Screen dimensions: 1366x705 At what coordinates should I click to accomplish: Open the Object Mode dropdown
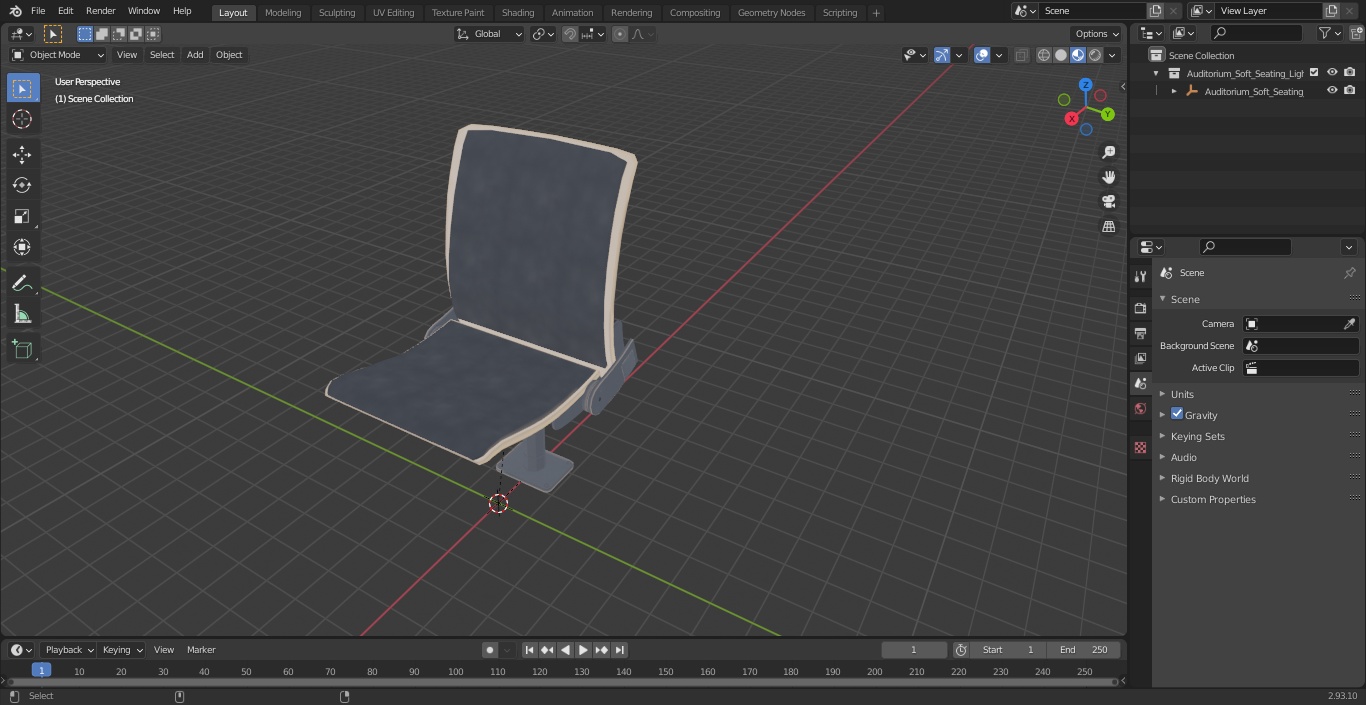coord(58,55)
